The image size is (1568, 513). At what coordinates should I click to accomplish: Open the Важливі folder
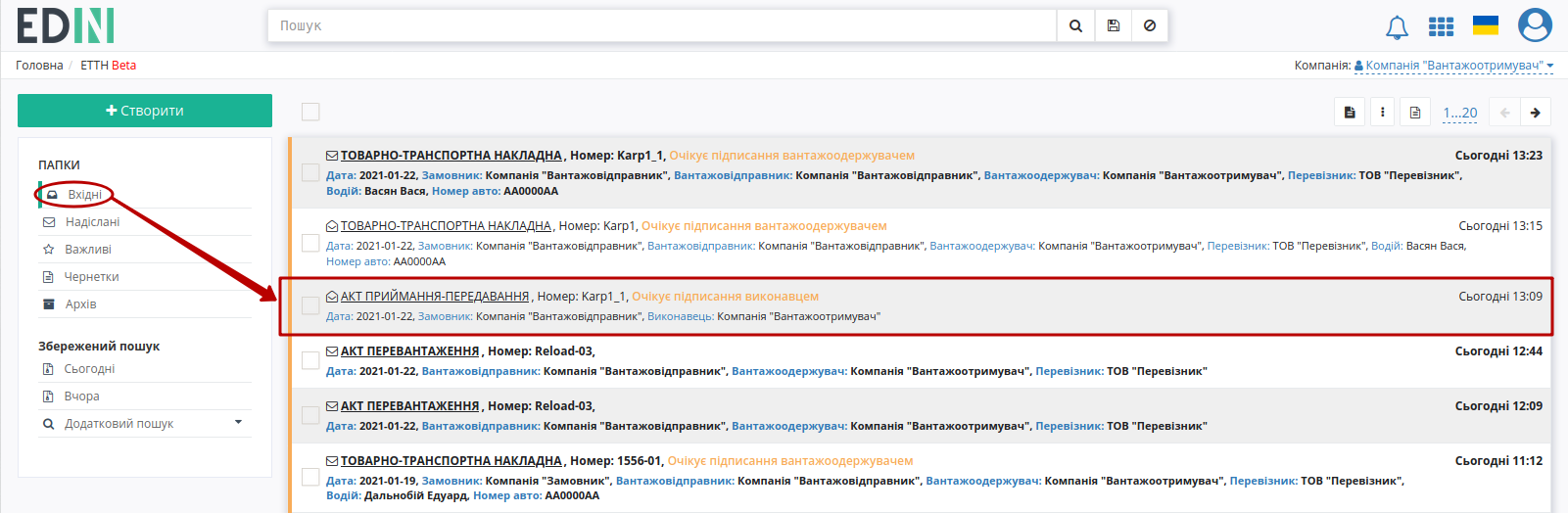[x=88, y=250]
